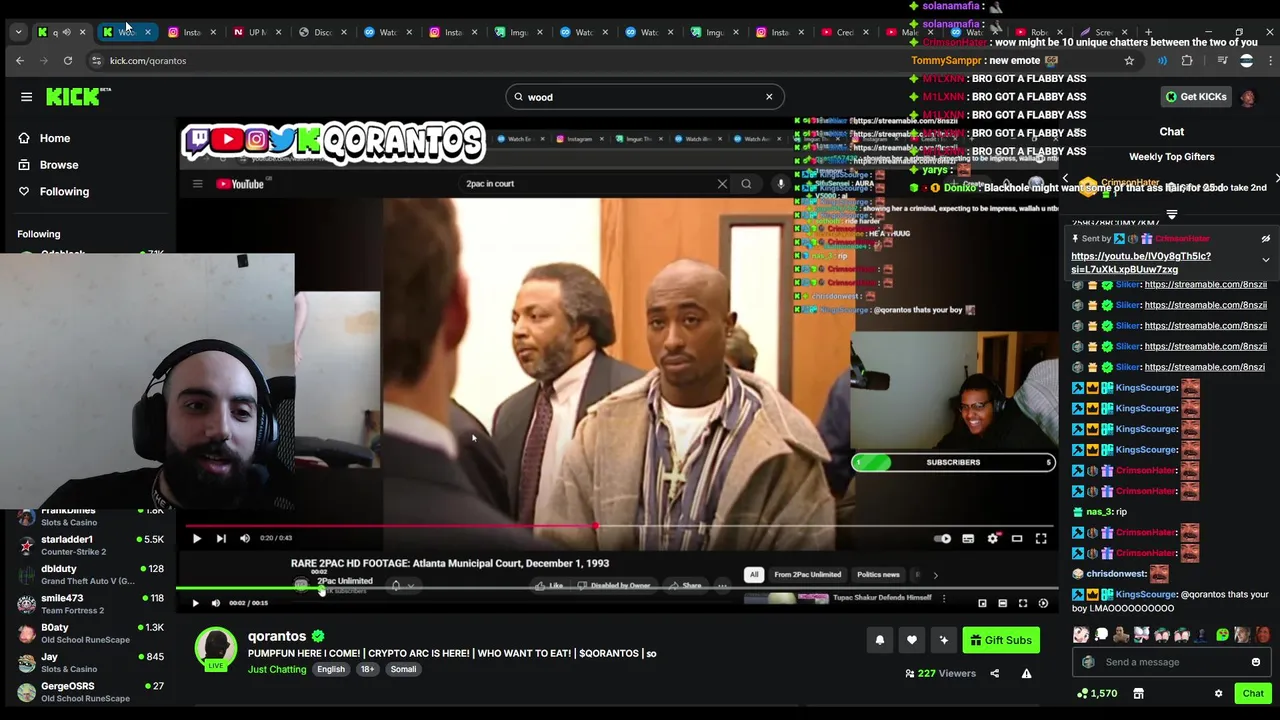Click the English tag
This screenshot has width=1280, height=720.
click(x=331, y=669)
